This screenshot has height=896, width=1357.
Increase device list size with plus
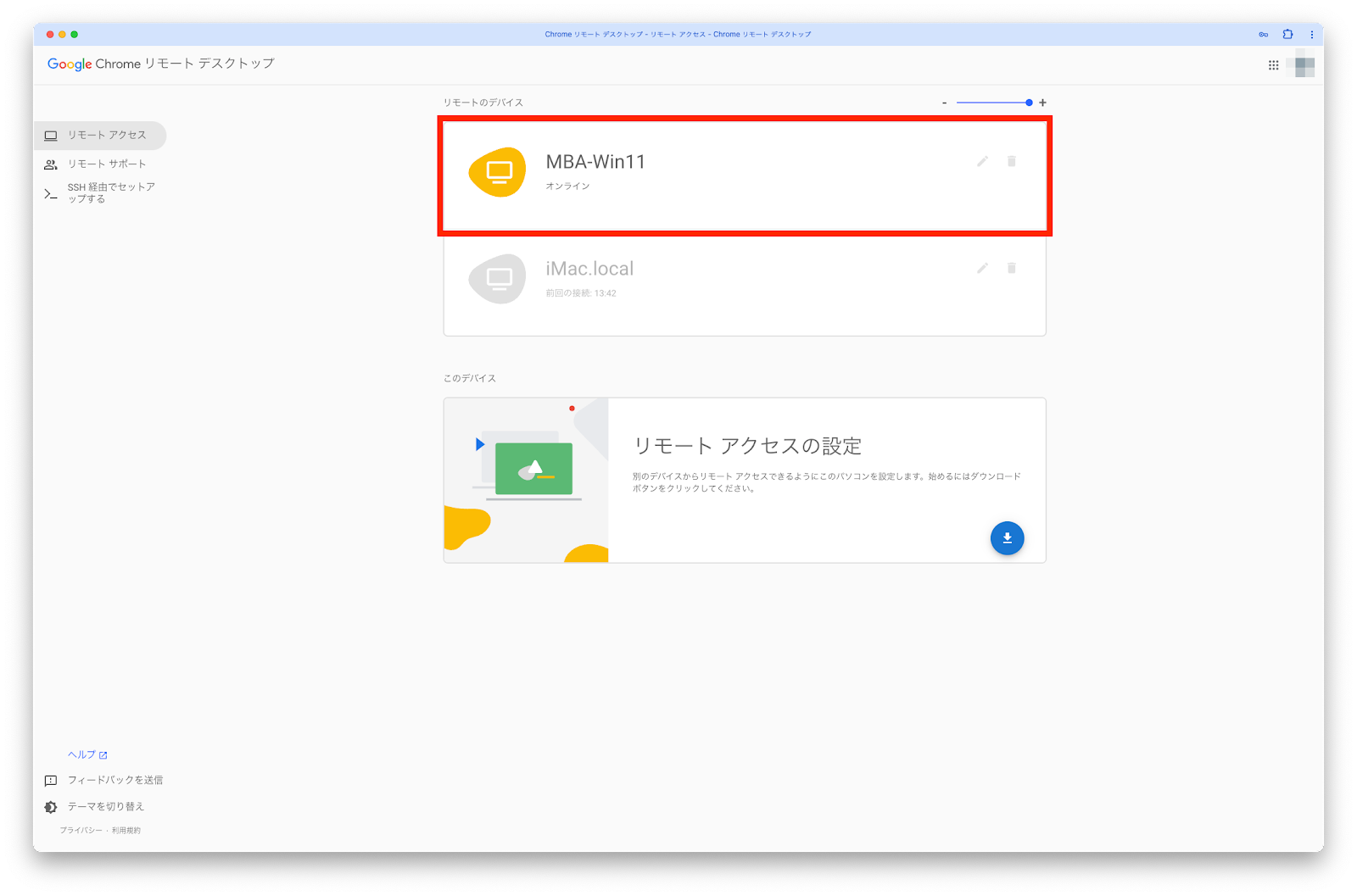pos(1042,103)
